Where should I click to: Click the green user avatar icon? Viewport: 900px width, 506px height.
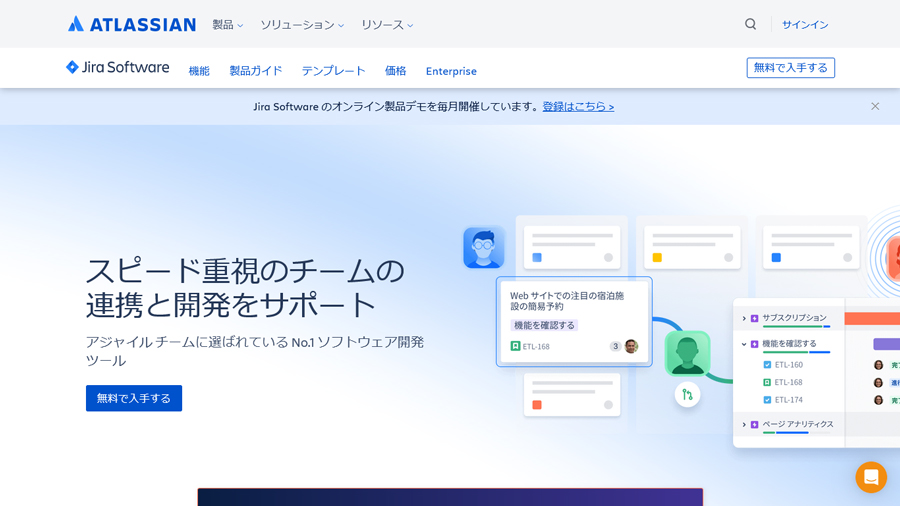coord(687,353)
